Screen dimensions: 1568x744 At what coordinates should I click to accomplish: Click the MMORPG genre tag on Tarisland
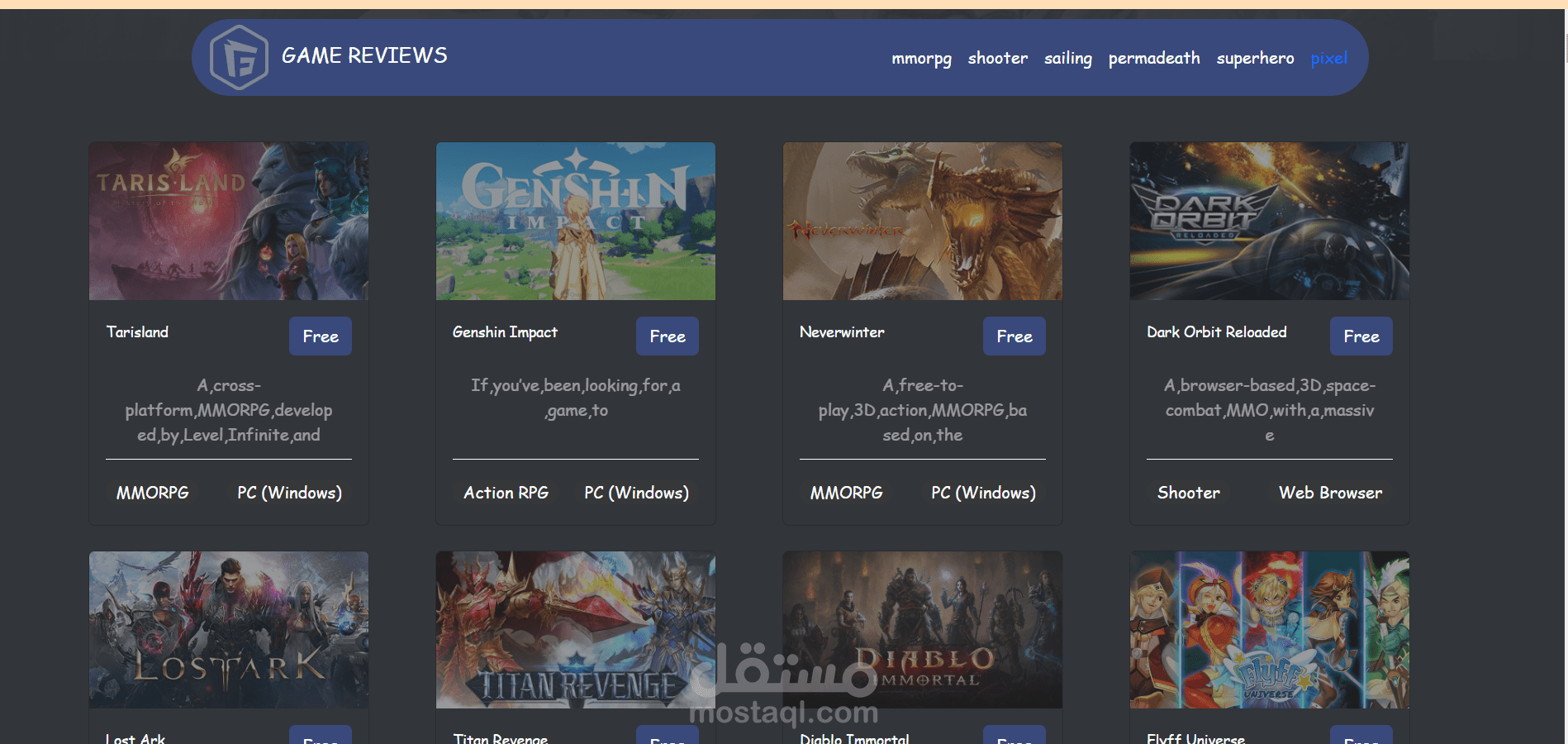[153, 493]
